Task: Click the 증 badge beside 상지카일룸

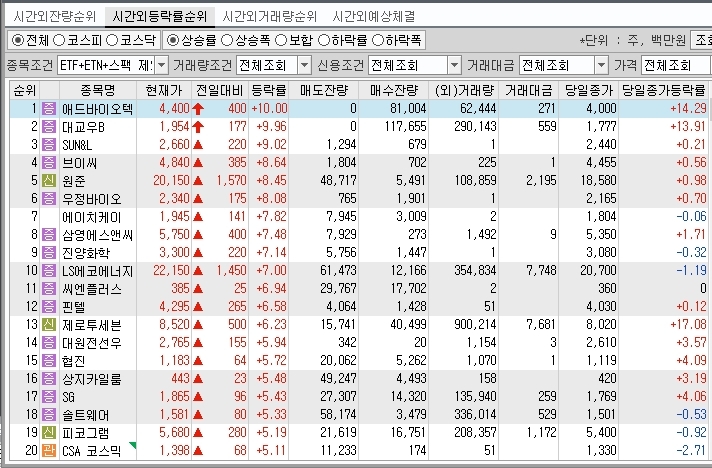Action: (49, 379)
